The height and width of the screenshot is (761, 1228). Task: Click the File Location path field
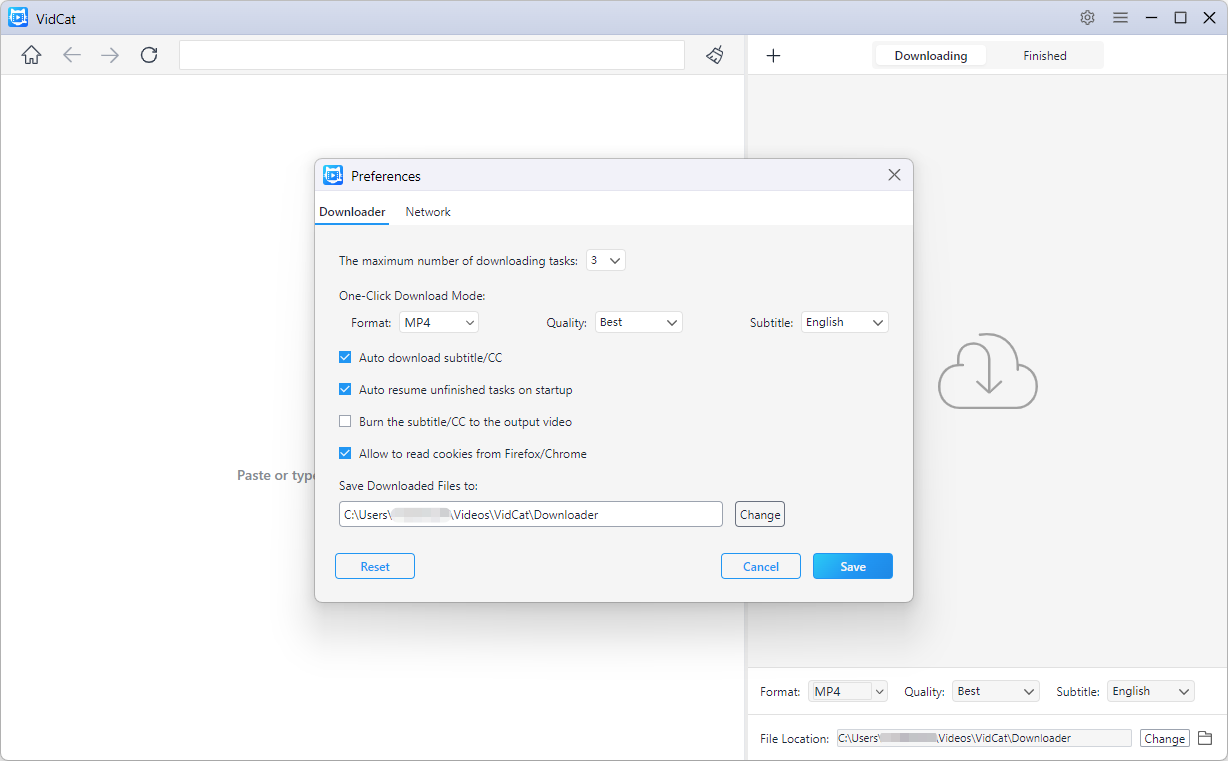[x=984, y=738]
